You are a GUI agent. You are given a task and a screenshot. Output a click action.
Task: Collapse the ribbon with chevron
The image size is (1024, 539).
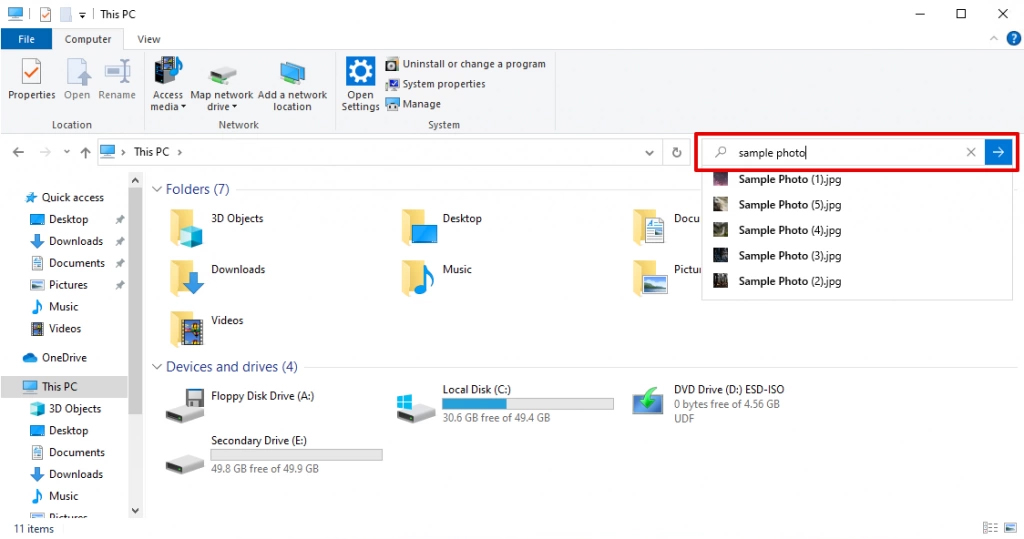[993, 39]
